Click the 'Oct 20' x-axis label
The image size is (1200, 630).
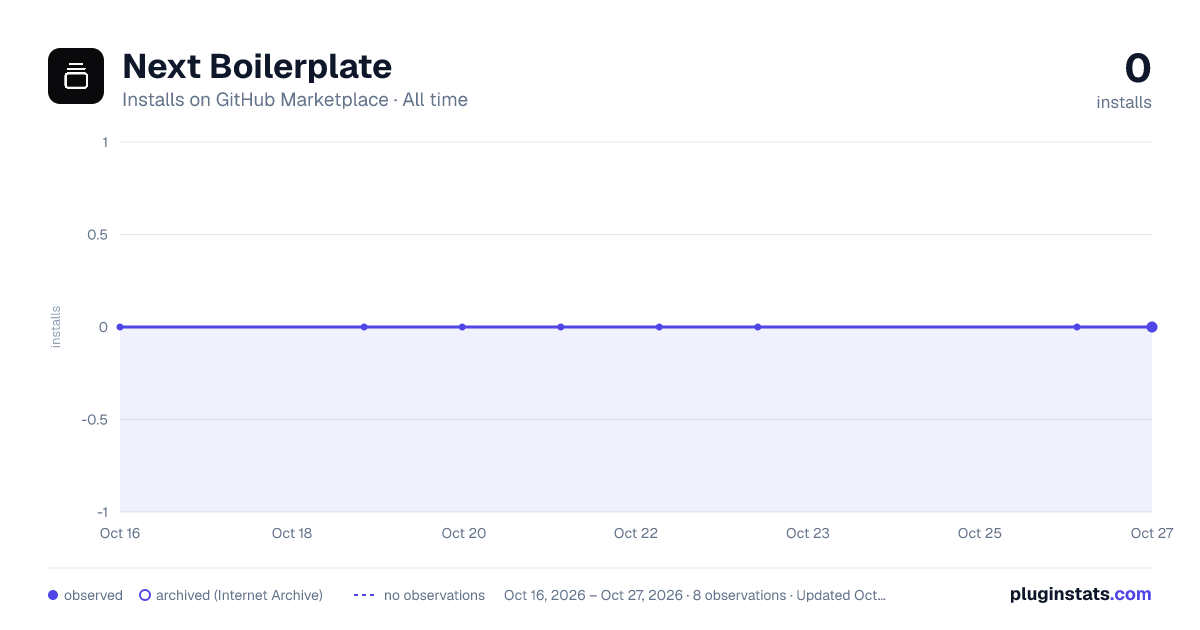click(x=464, y=533)
